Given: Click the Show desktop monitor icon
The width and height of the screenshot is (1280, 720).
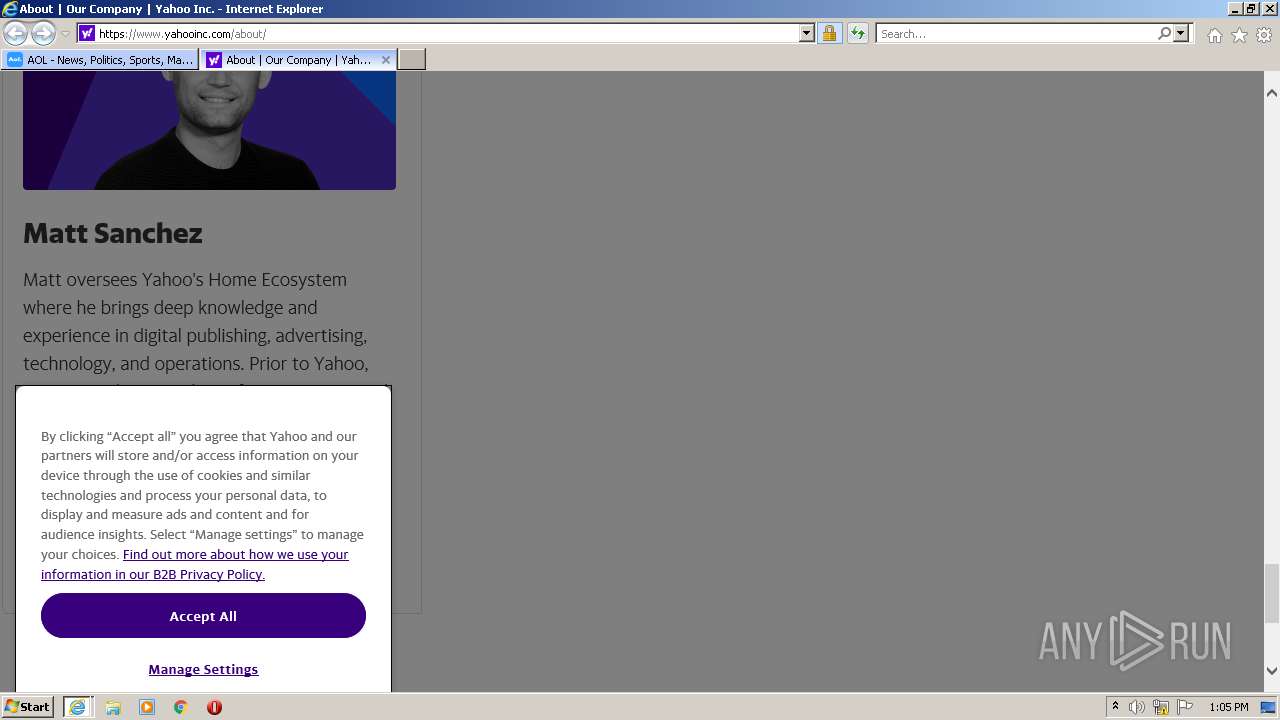Looking at the screenshot, I should [x=1268, y=707].
